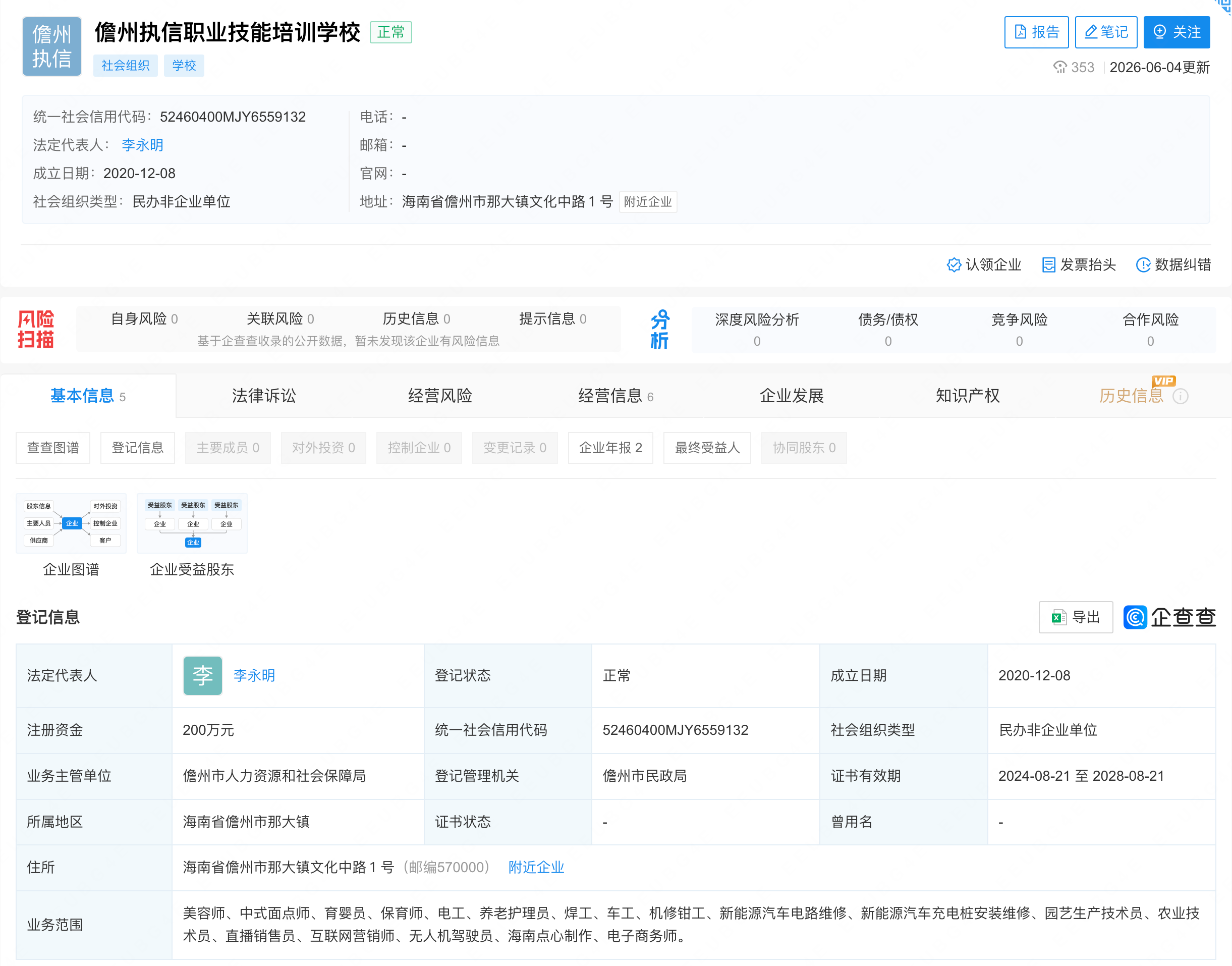Click the 企查查 logo

click(x=1169, y=617)
